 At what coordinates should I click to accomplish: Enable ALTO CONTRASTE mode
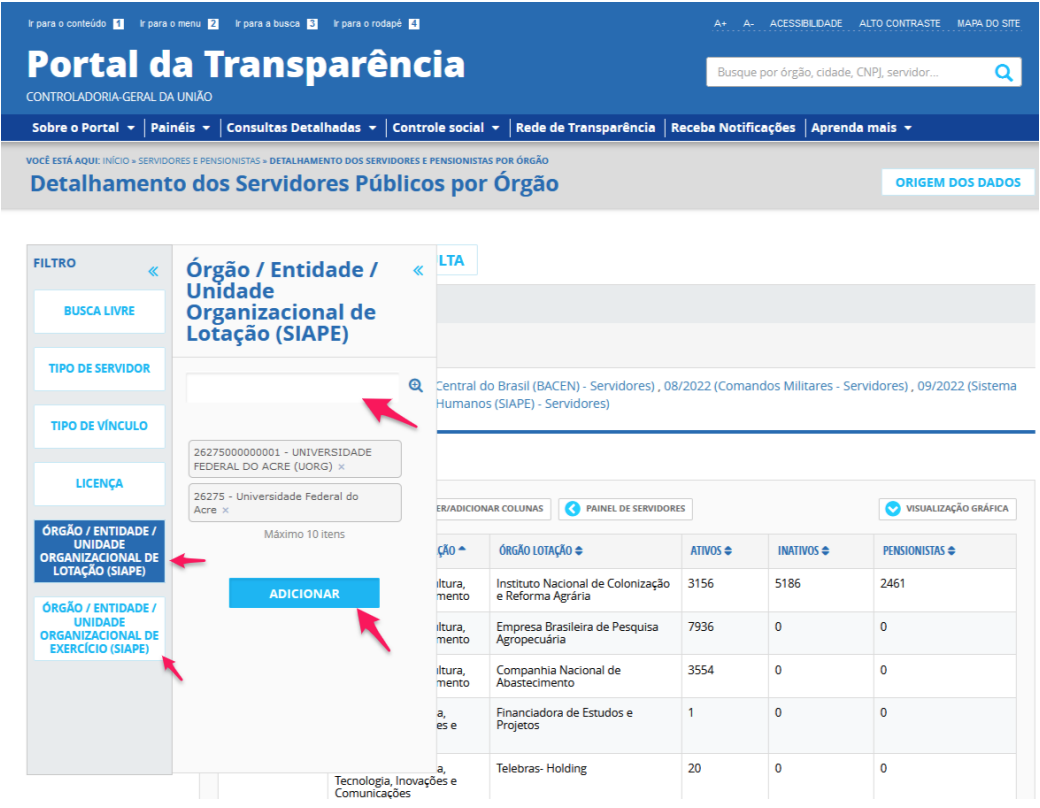899,23
